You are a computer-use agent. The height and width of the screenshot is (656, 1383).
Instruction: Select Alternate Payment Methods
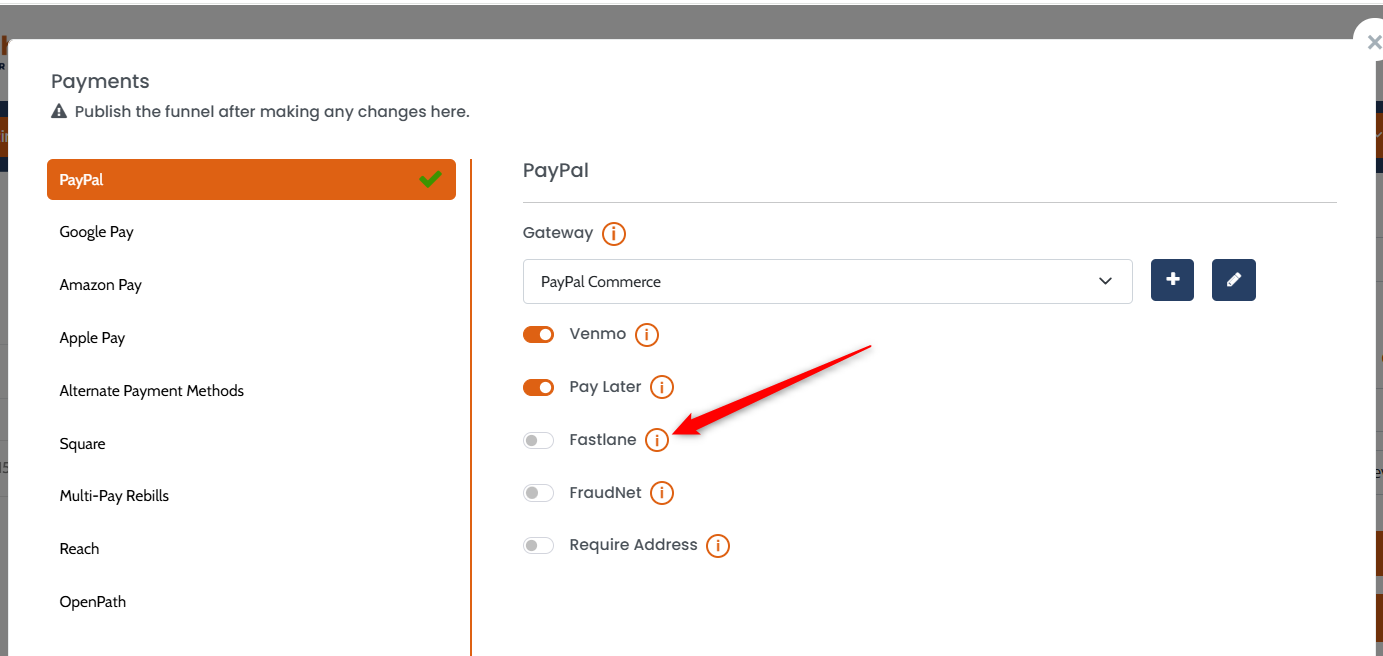click(x=152, y=391)
